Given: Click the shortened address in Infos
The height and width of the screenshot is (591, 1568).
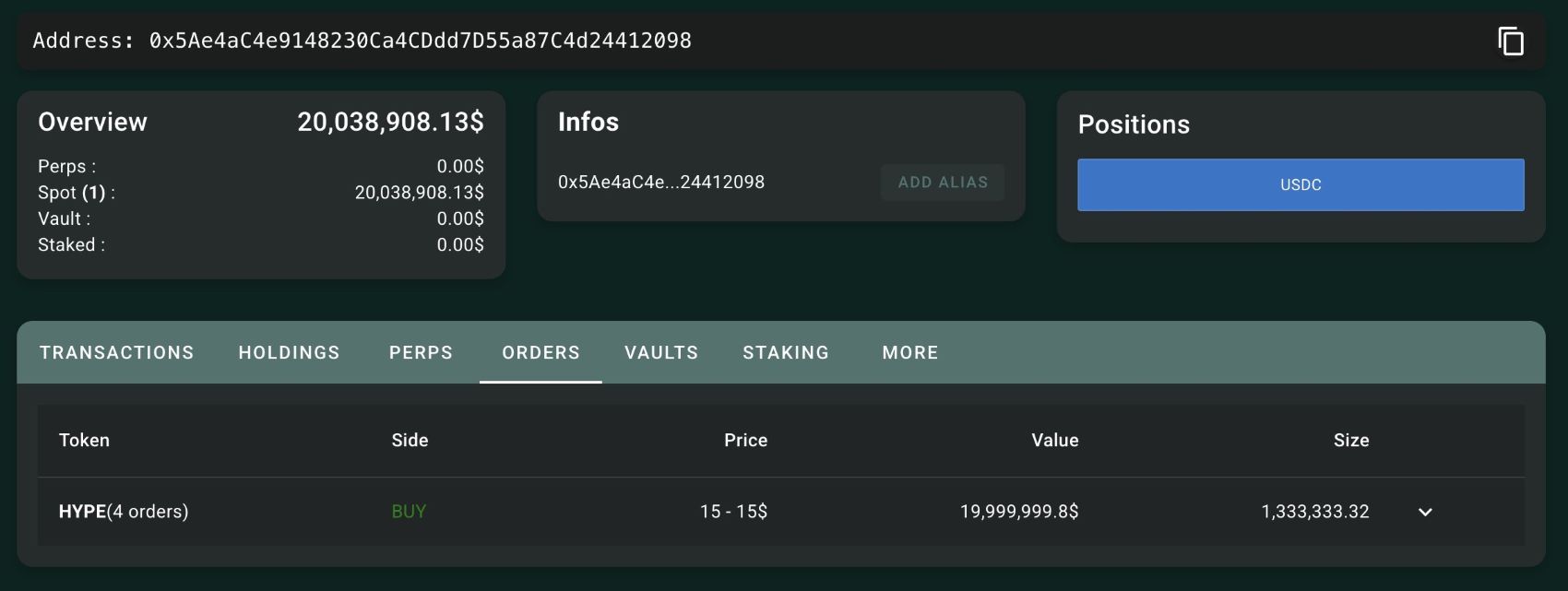Looking at the screenshot, I should pos(660,183).
